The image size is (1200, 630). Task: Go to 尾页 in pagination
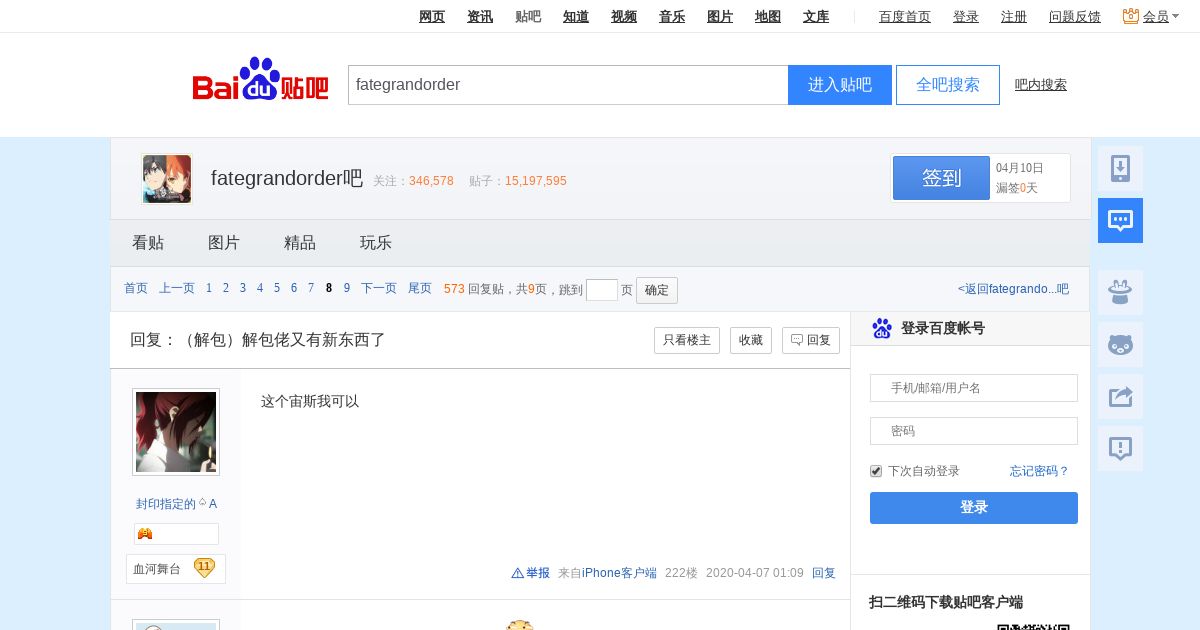(420, 288)
